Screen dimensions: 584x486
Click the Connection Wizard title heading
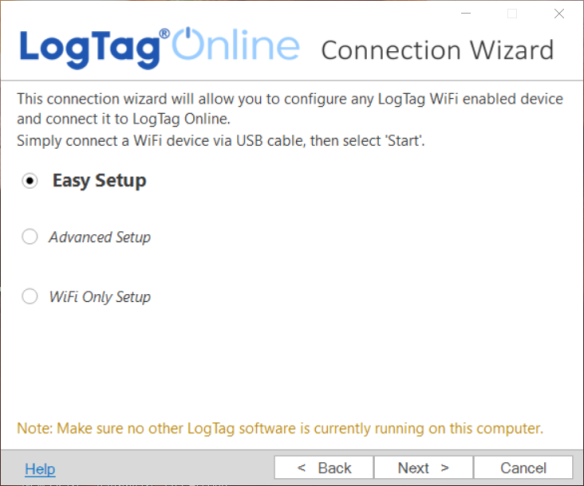coord(438,50)
